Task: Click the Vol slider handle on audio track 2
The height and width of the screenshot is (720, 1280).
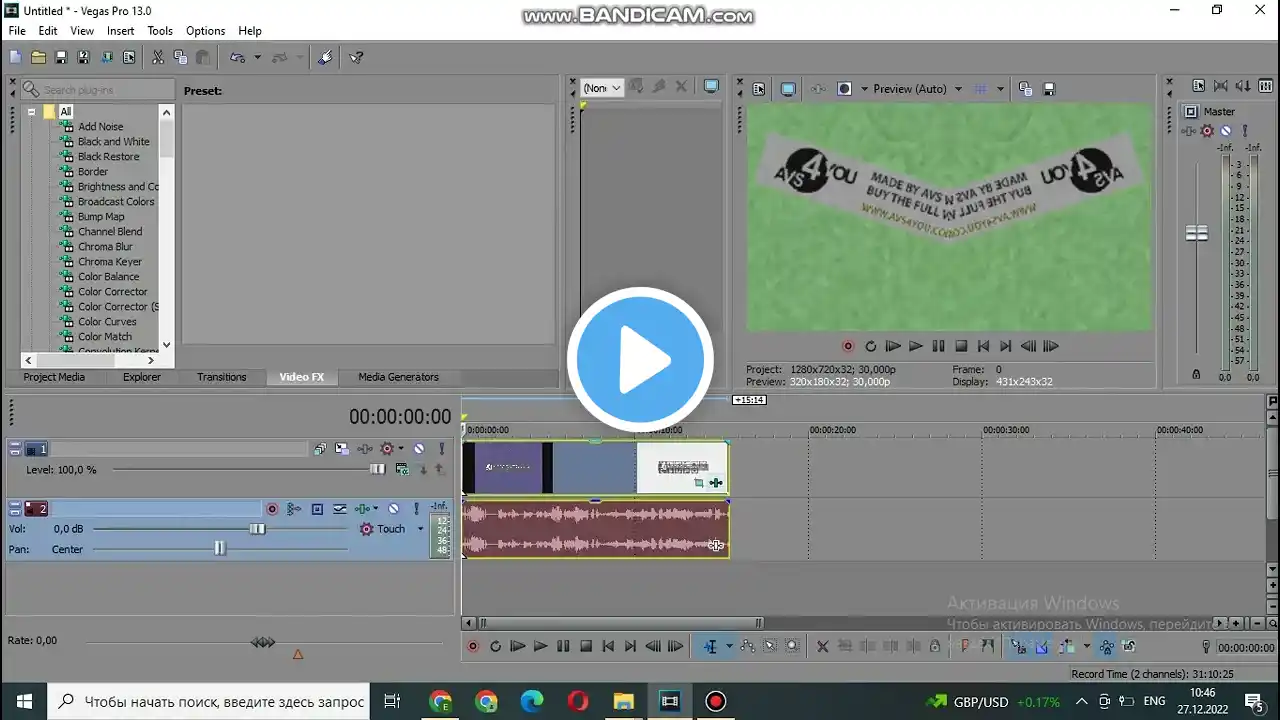Action: pyautogui.click(x=257, y=529)
